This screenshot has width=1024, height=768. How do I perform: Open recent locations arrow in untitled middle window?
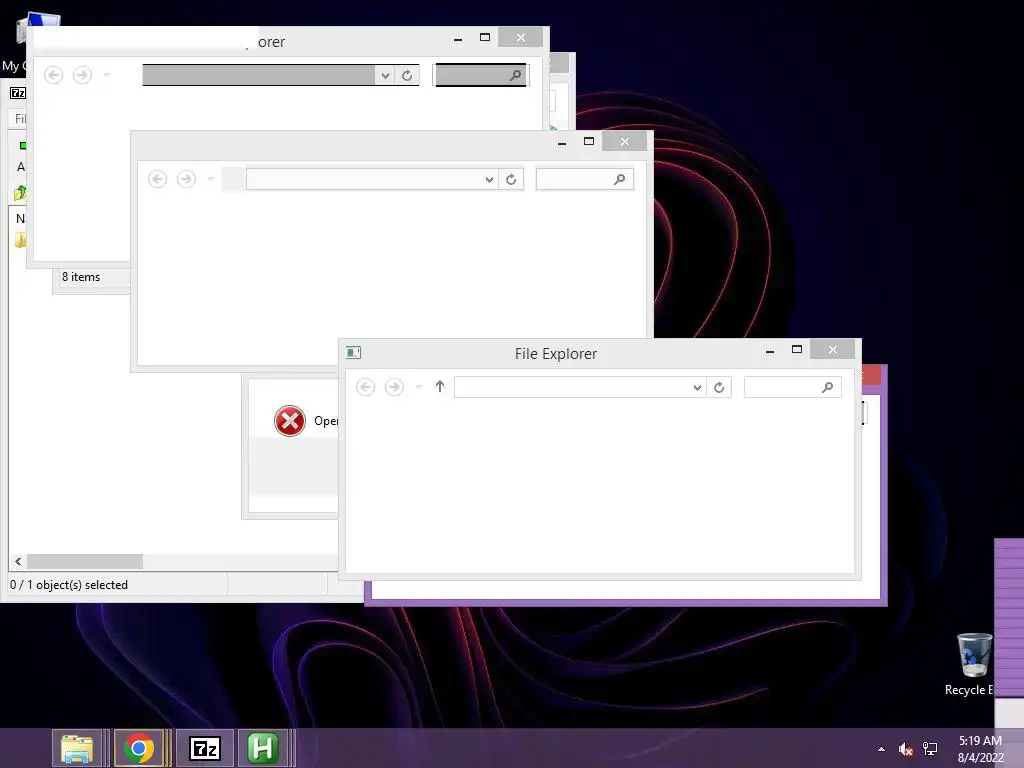[x=210, y=179]
